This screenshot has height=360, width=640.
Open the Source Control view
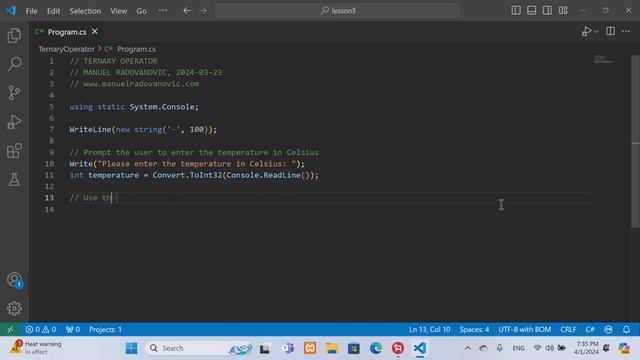(14, 93)
